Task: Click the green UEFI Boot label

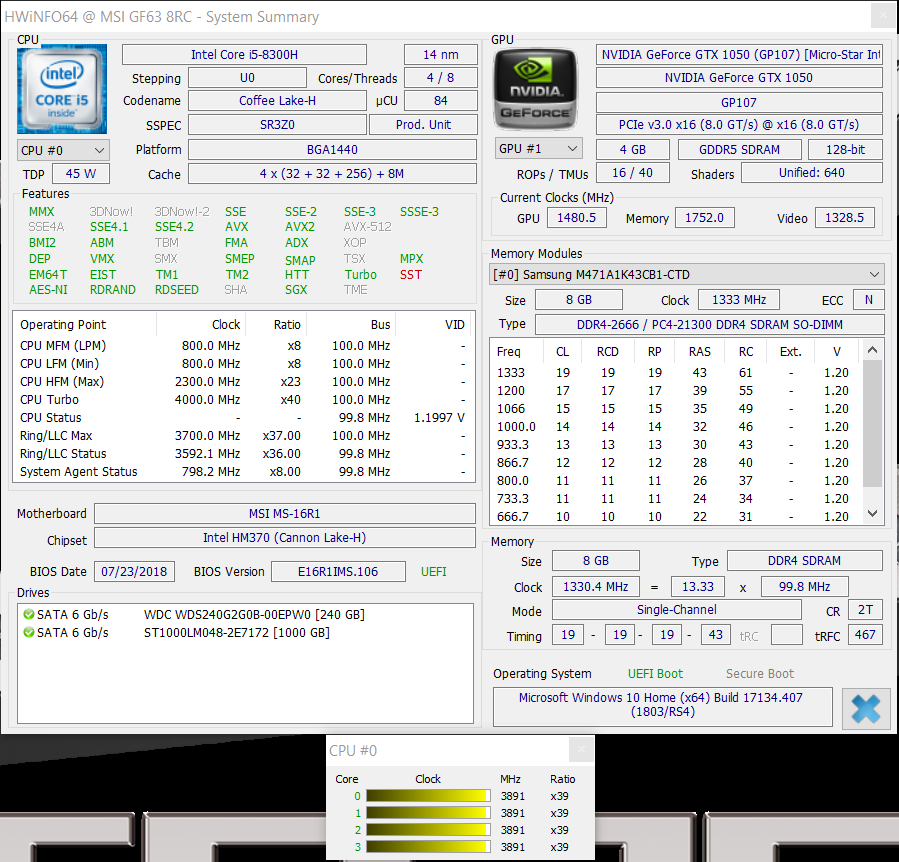Action: [x=655, y=674]
